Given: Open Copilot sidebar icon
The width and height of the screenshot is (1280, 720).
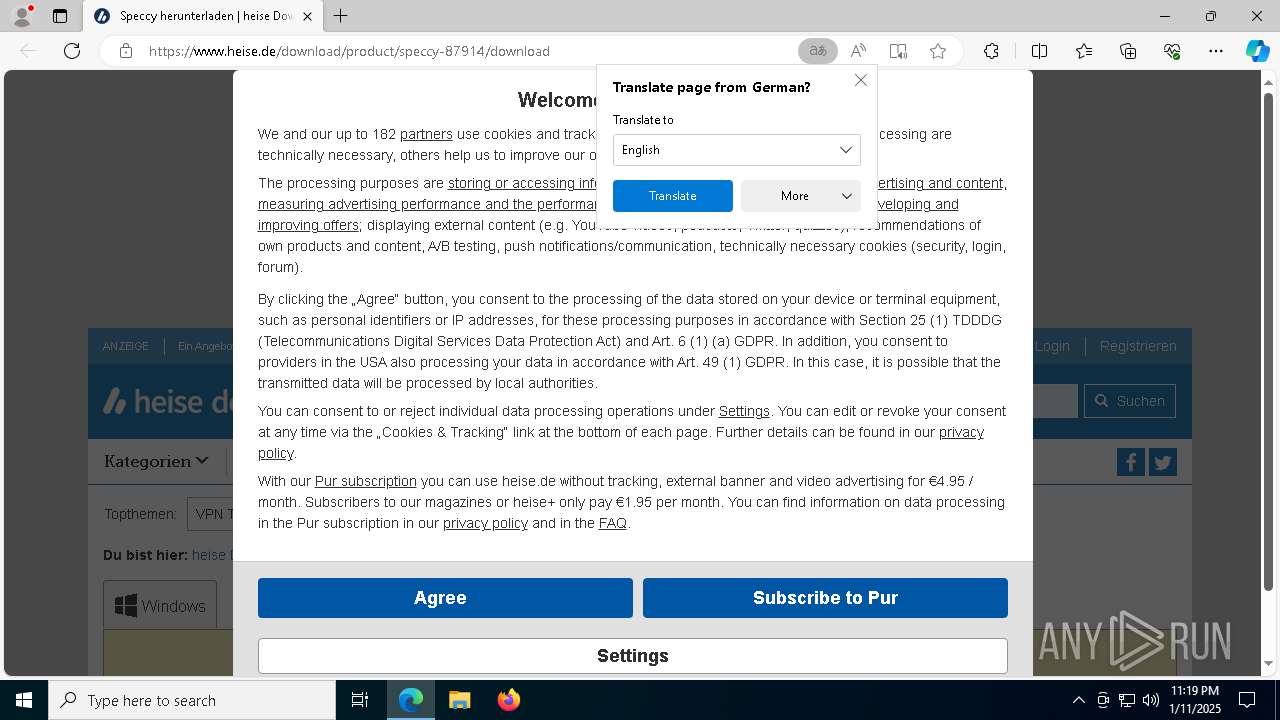Looking at the screenshot, I should pos(1257,51).
